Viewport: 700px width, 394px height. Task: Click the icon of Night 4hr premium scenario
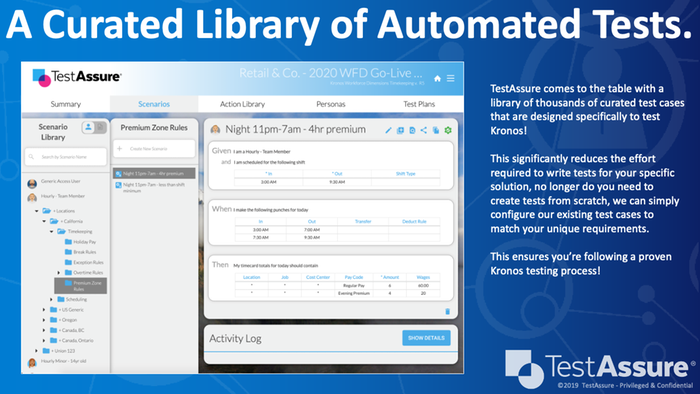(118, 174)
